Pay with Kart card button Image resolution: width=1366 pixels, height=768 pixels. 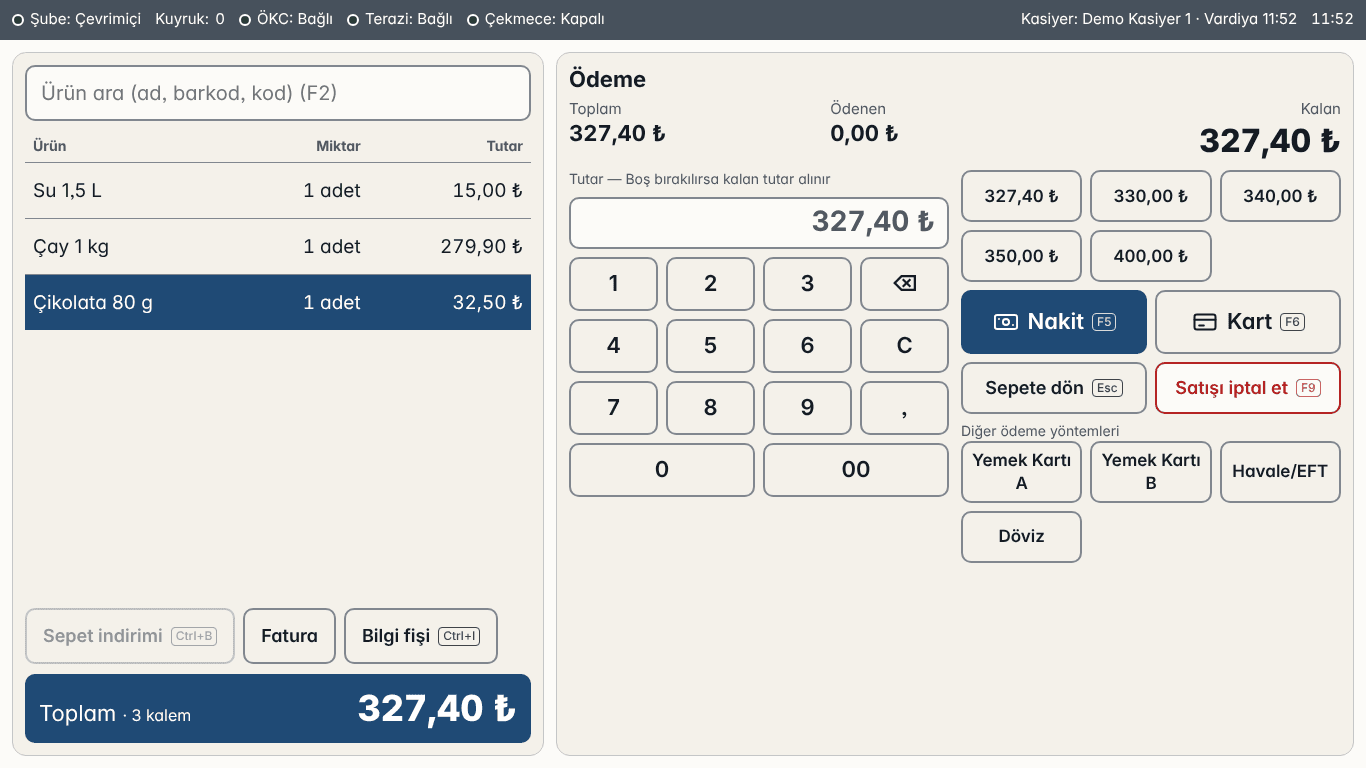click(1248, 322)
